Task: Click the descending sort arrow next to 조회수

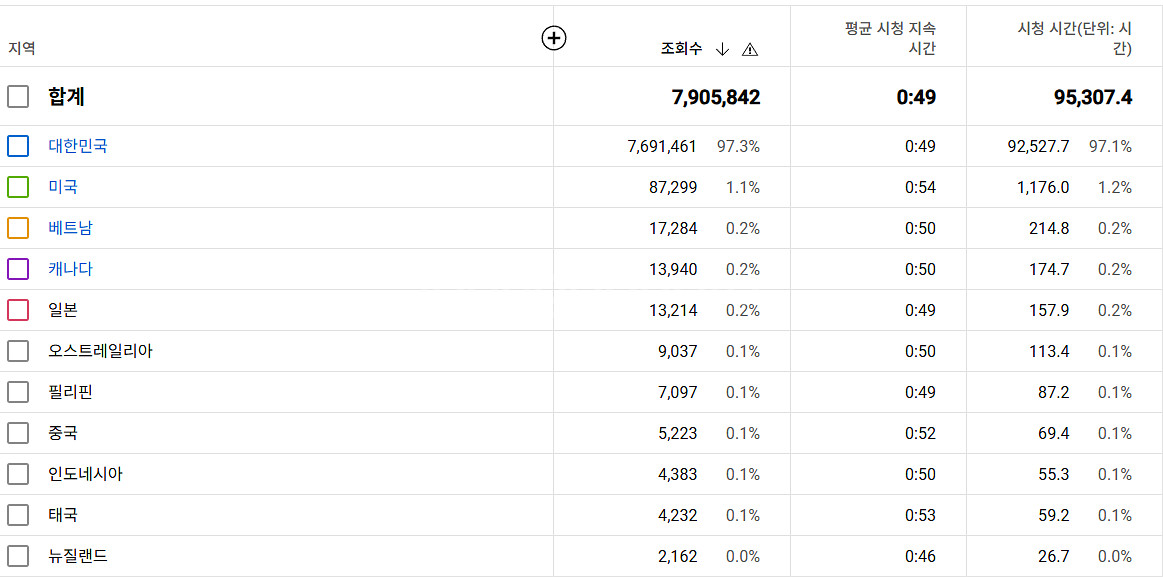Action: point(723,50)
